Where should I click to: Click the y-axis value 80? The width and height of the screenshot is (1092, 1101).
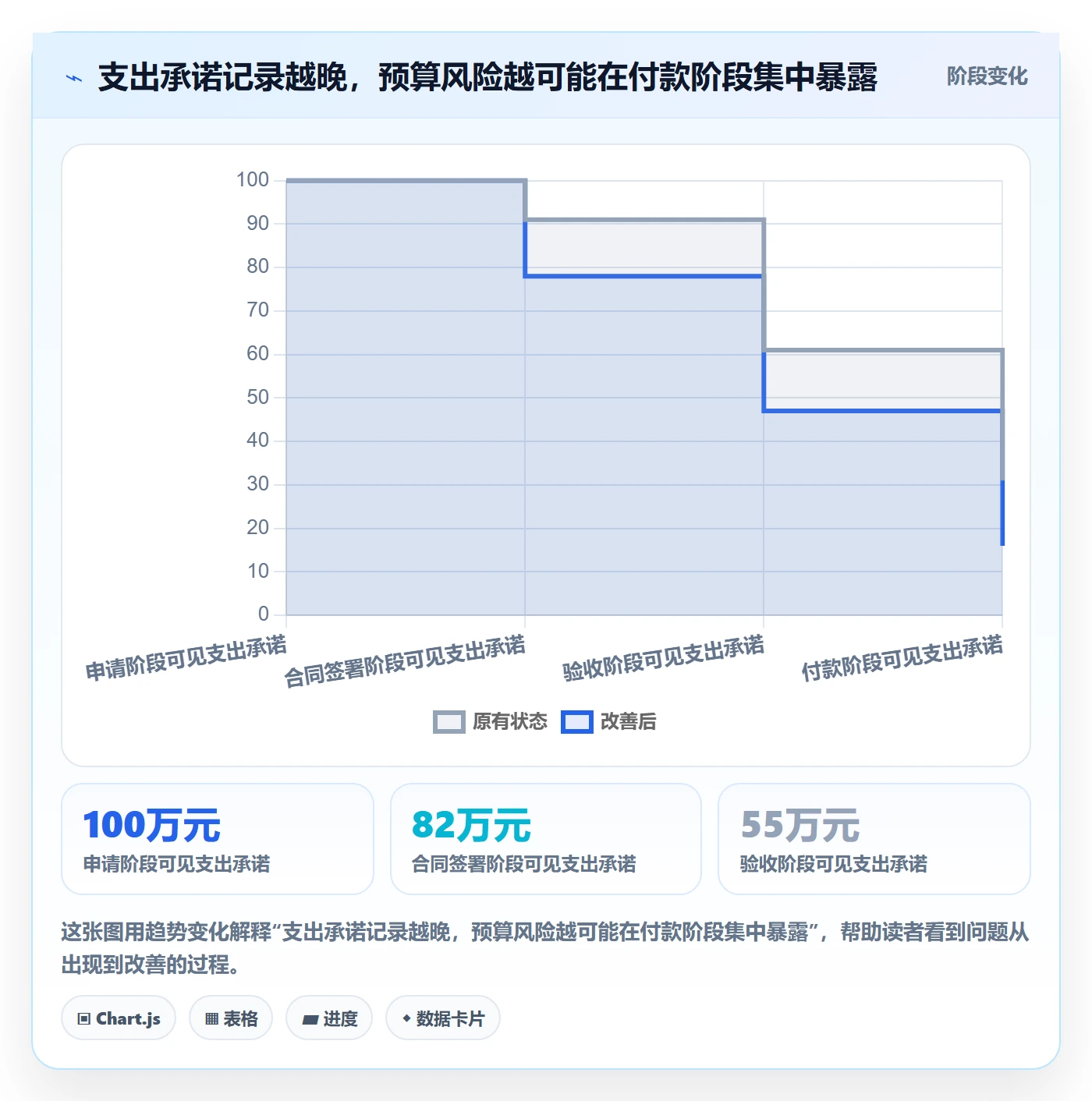[x=258, y=267]
